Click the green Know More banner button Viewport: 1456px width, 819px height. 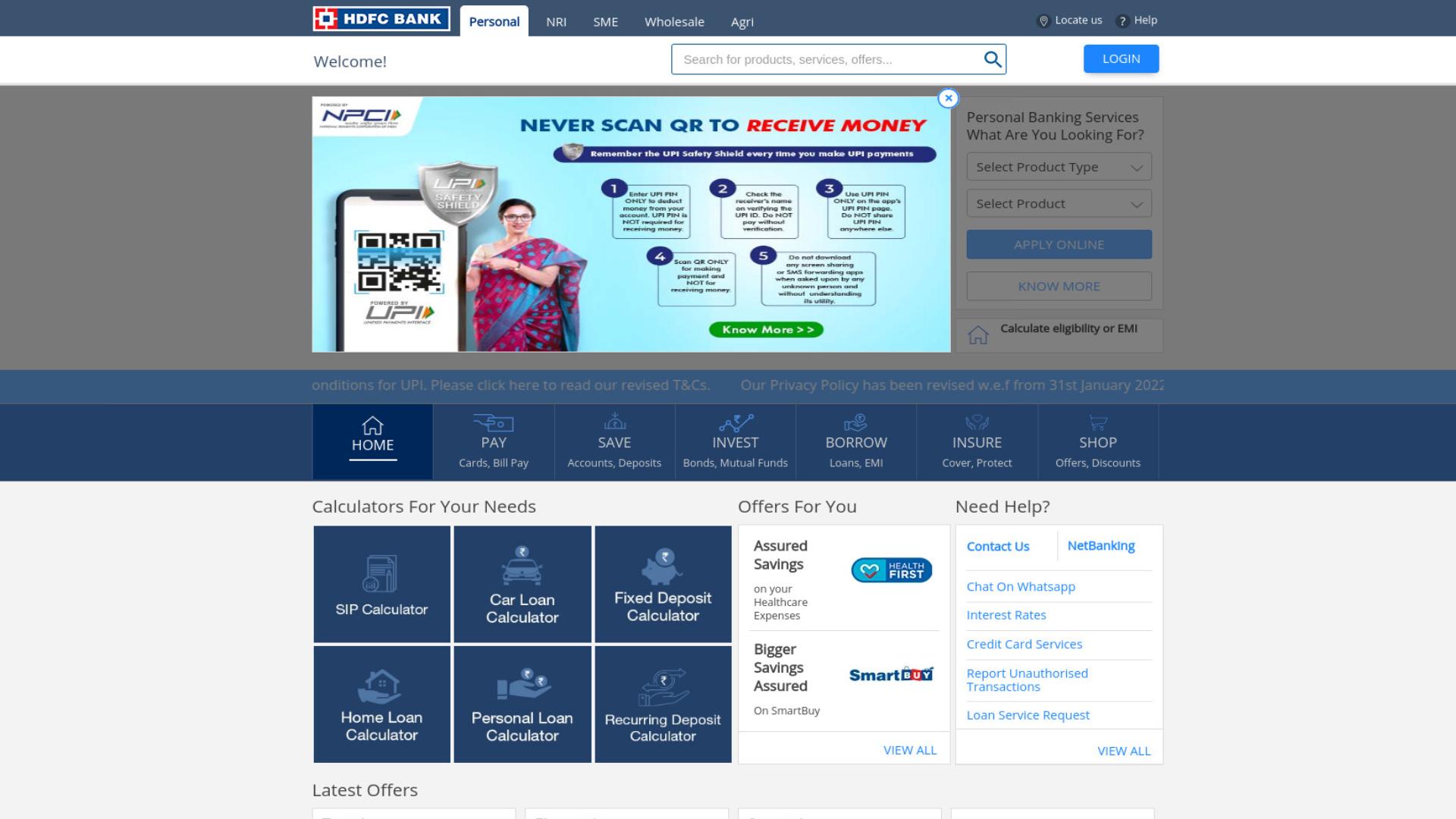(x=767, y=330)
